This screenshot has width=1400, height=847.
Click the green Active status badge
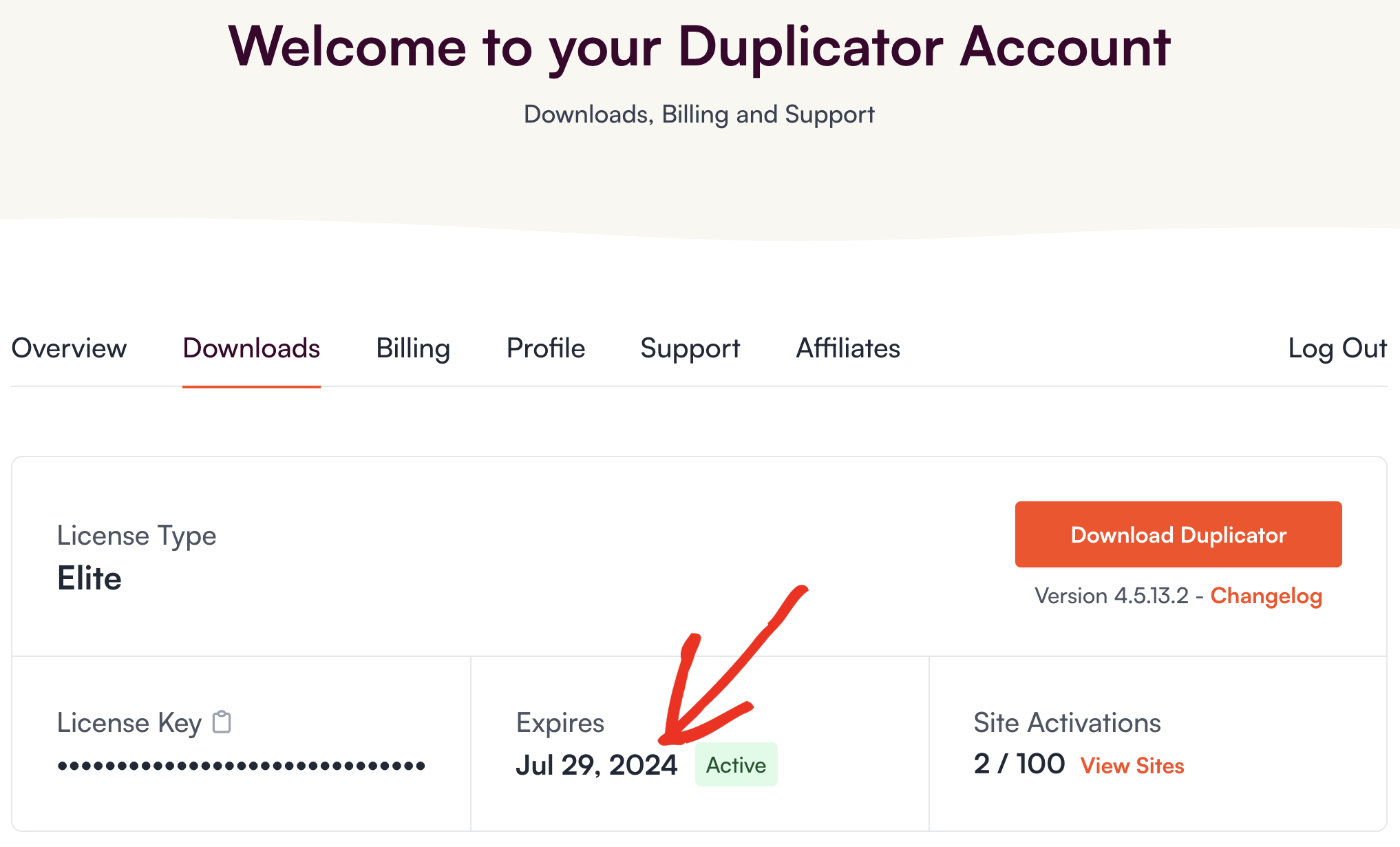pos(736,764)
